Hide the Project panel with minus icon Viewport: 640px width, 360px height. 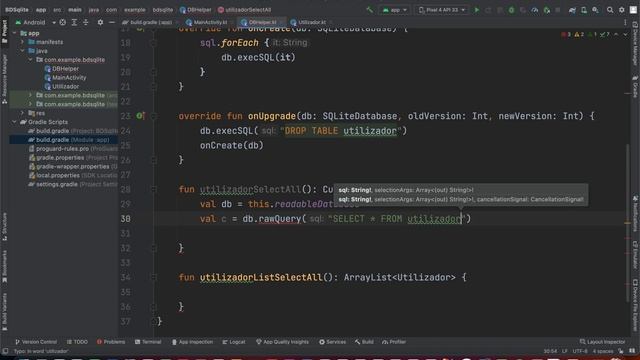tap(111, 22)
